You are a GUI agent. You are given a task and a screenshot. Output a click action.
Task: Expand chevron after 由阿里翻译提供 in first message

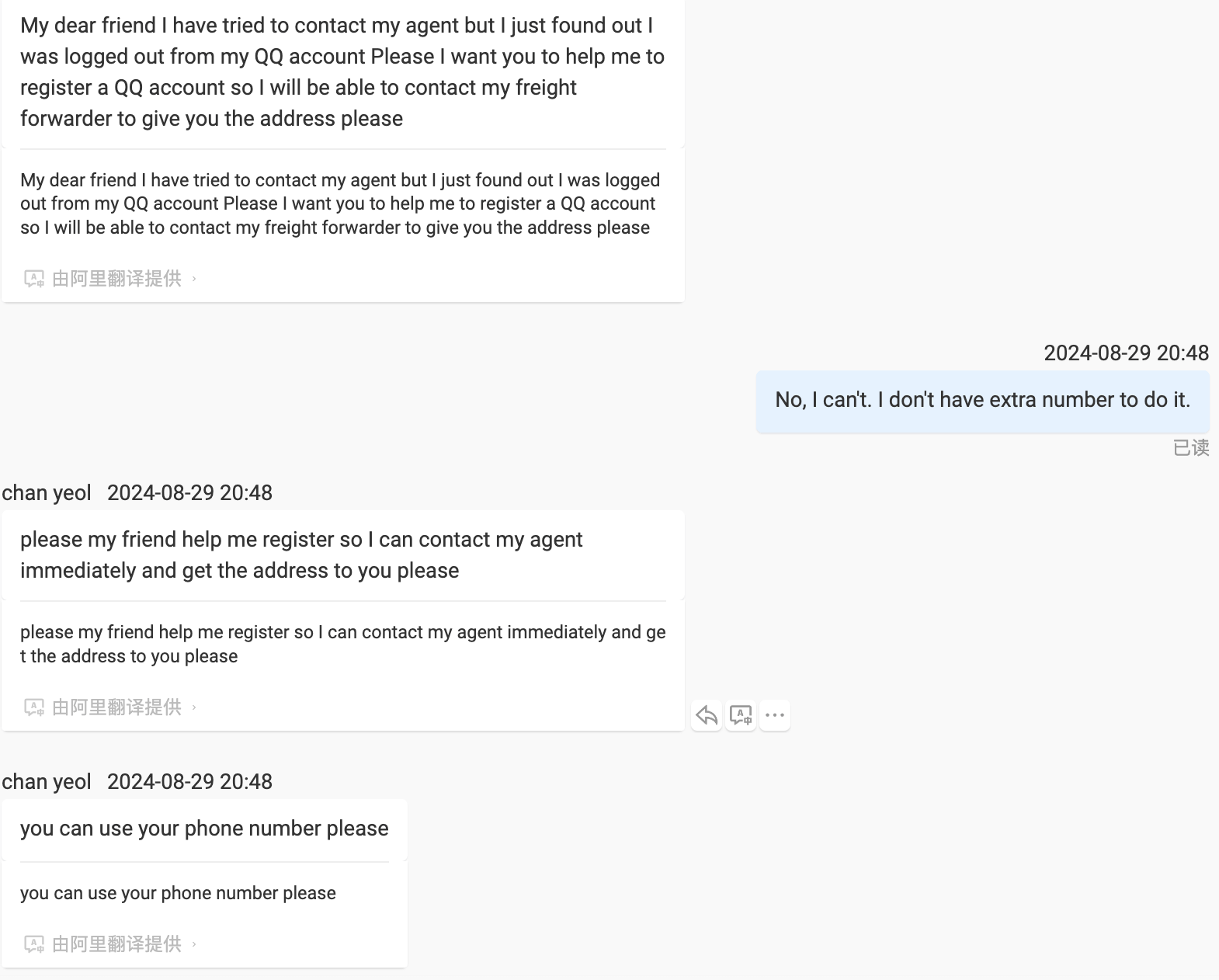194,279
